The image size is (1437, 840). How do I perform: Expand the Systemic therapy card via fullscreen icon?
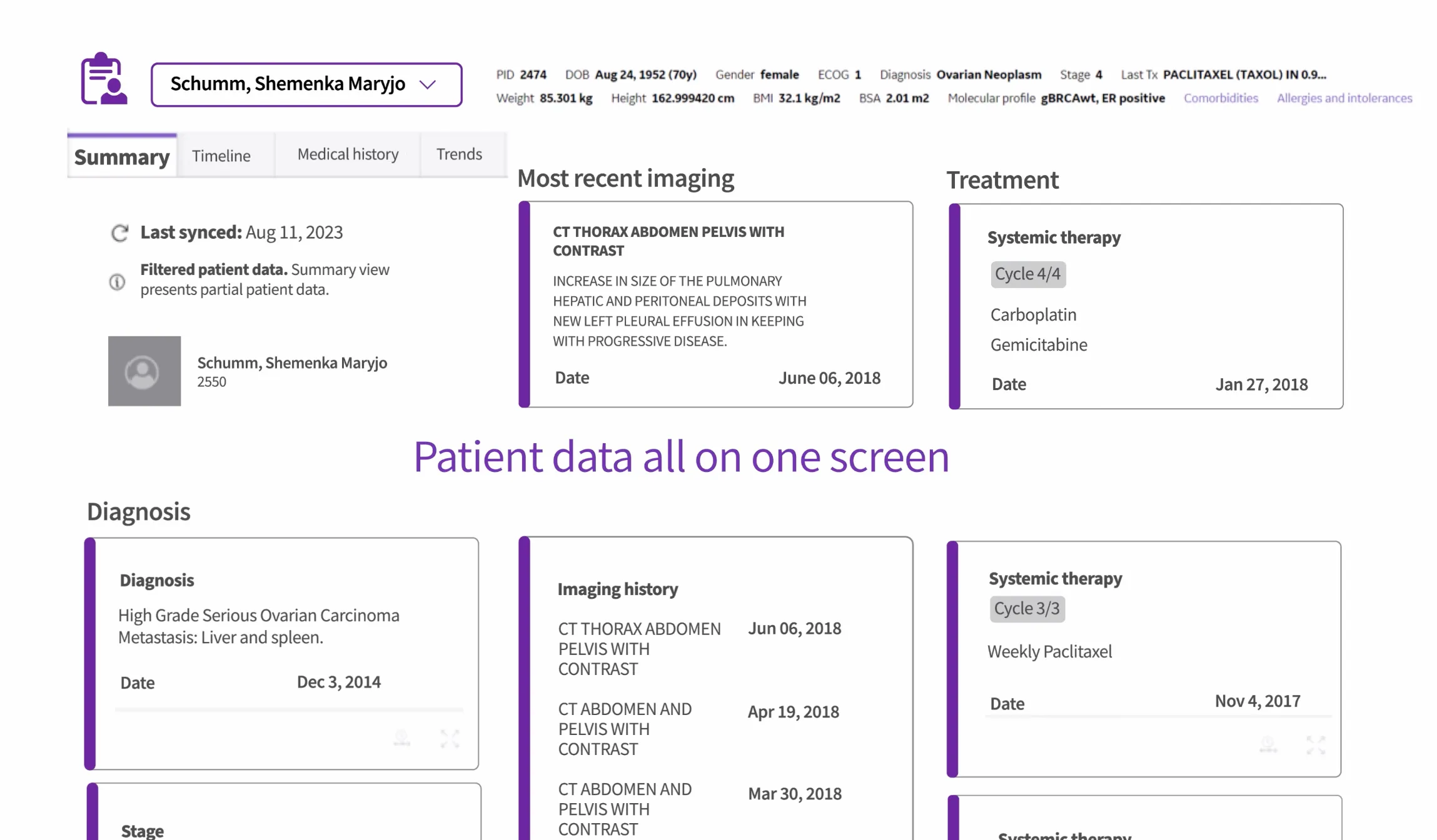[x=1316, y=744]
